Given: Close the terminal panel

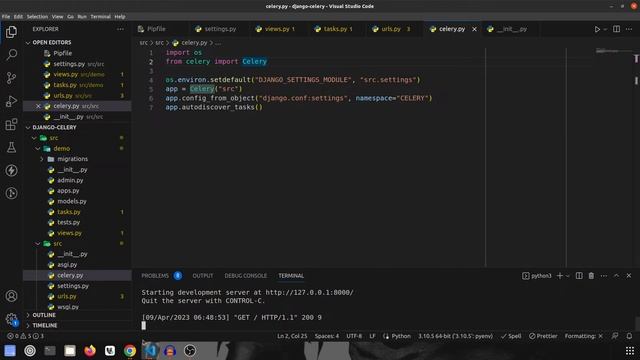Looking at the screenshot, I should click(629, 276).
